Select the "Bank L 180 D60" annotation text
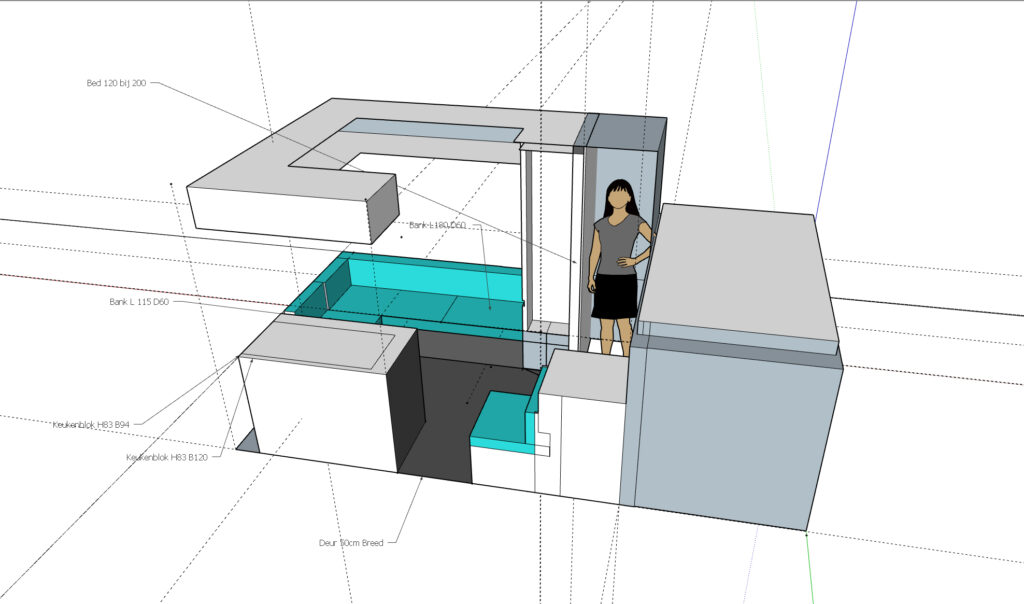 pyautogui.click(x=438, y=225)
